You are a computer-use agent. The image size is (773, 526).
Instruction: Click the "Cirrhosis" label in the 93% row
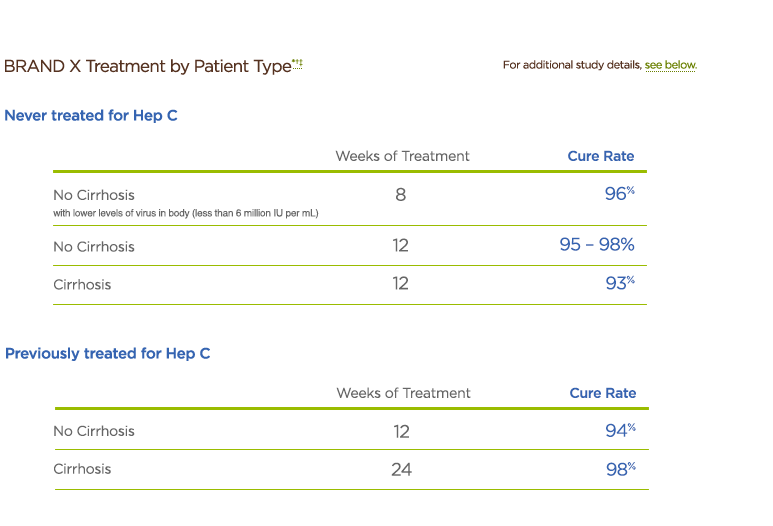[82, 285]
